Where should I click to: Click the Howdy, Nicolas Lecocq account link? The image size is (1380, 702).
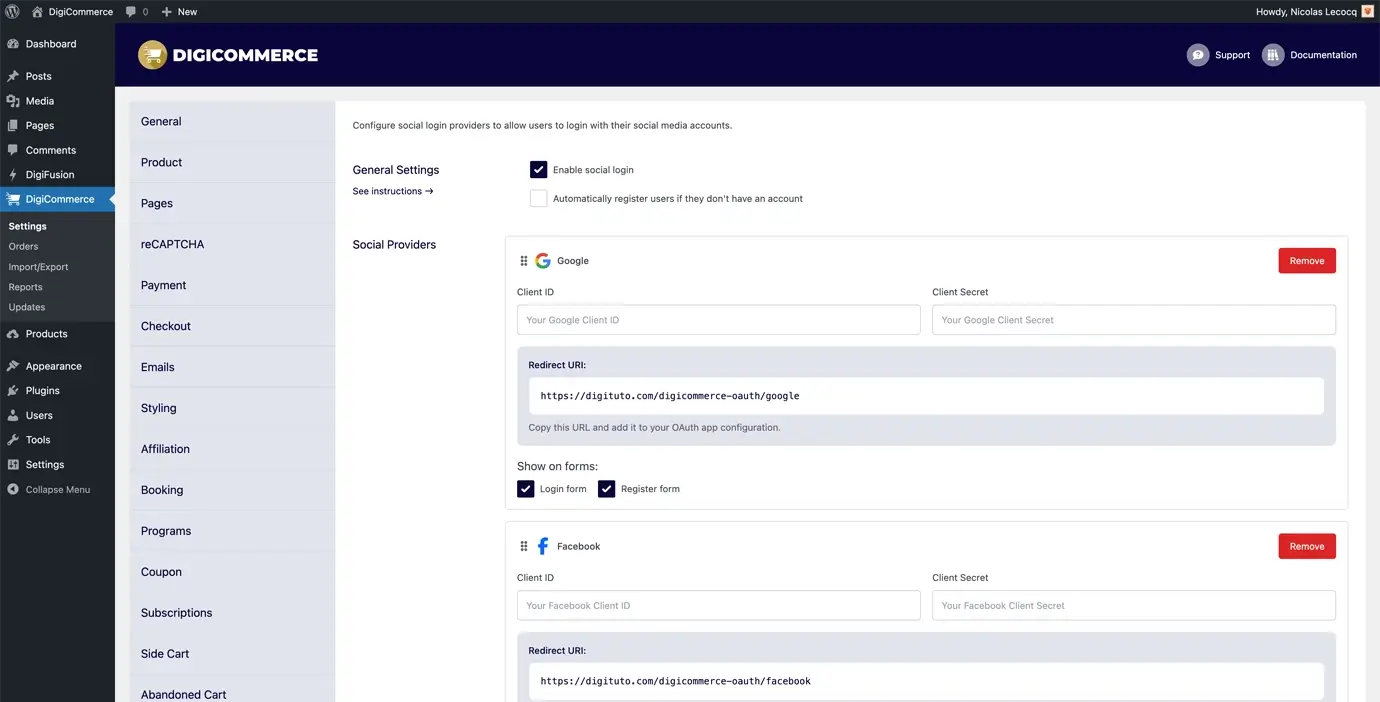click(x=1314, y=12)
